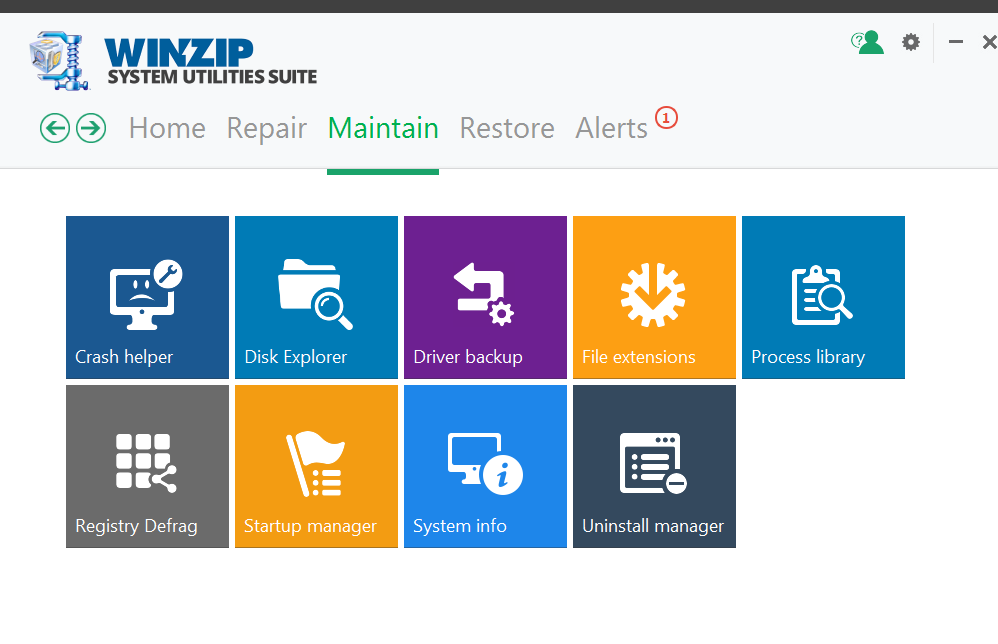
Task: Open the help and support user icon
Action: pos(868,43)
